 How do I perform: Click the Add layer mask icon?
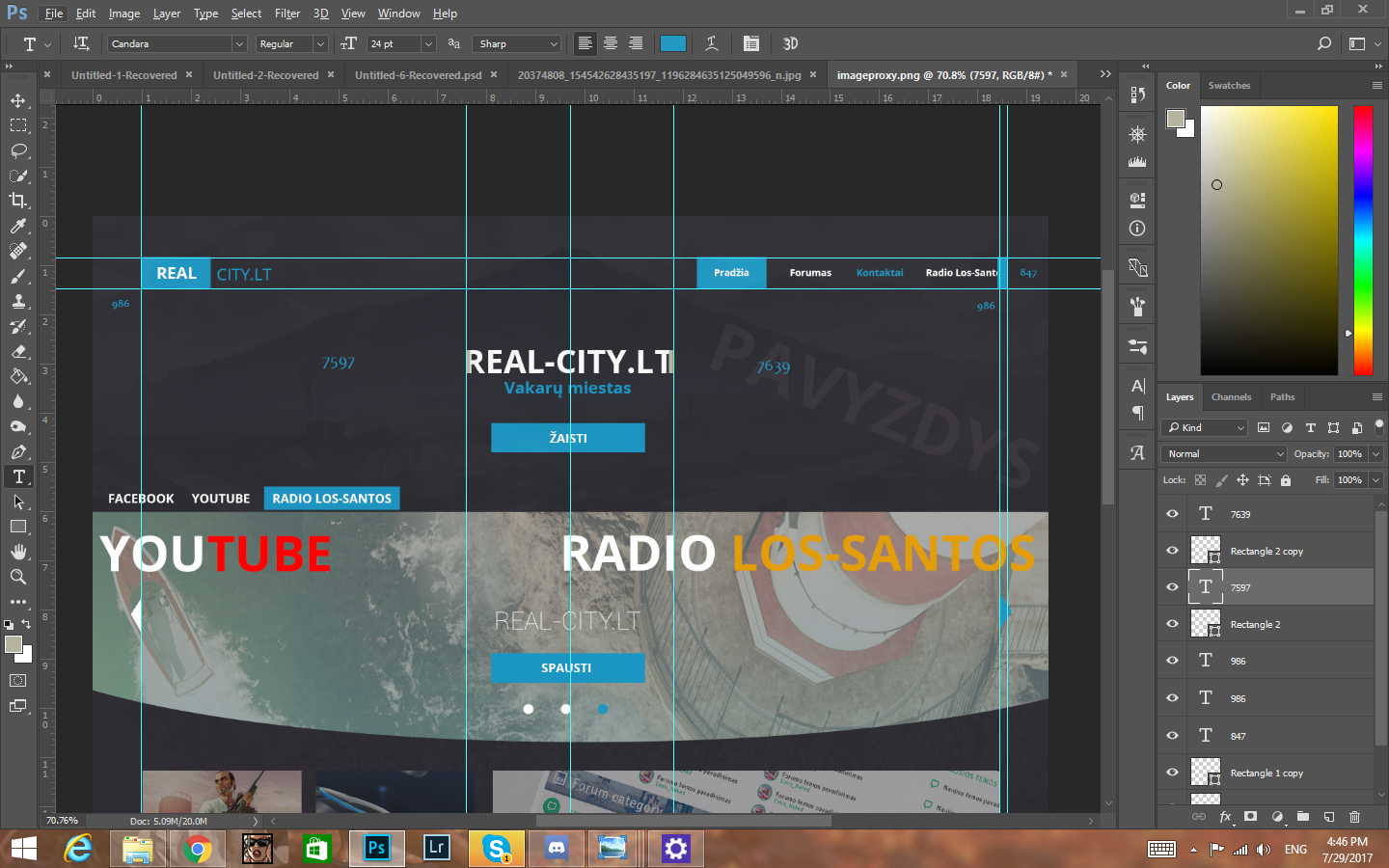coord(1250,816)
